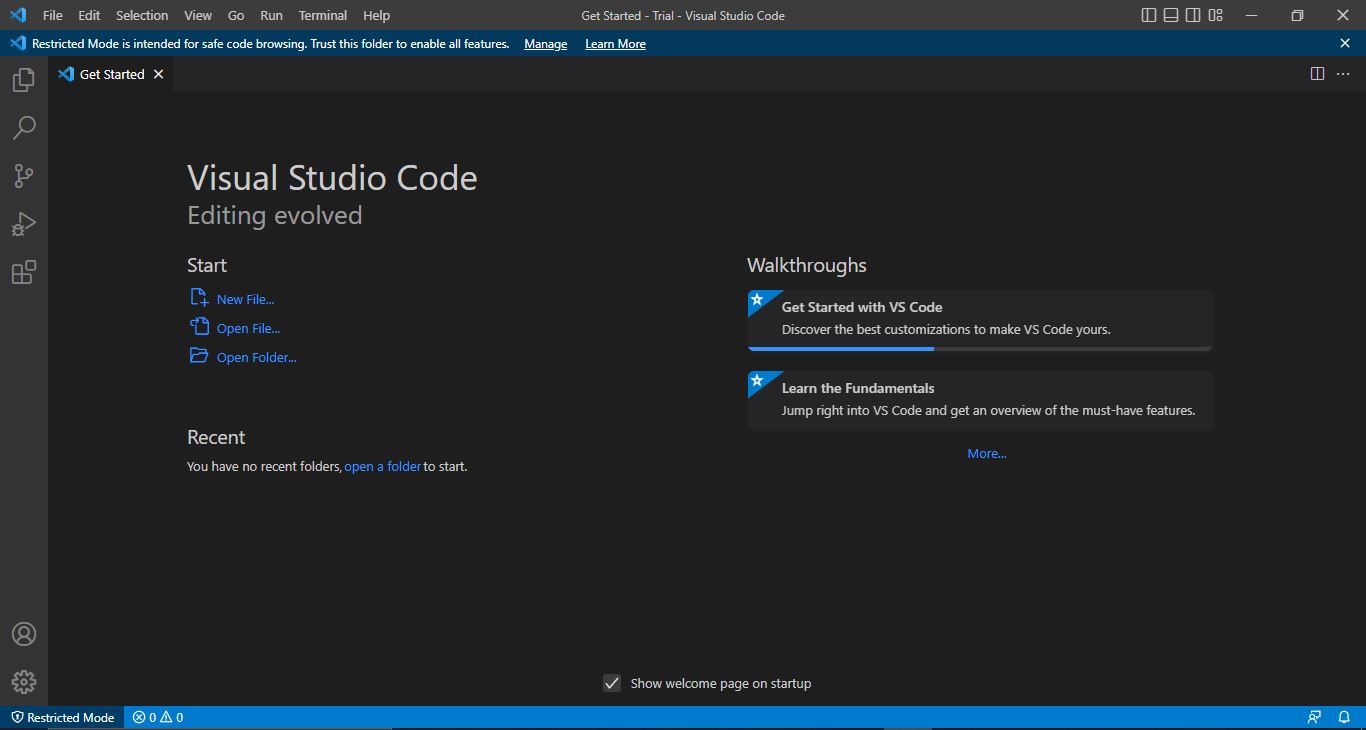Viewport: 1366px width, 730px height.
Task: Click the blue shield icon in Restricted Mode banner
Action: point(17,43)
